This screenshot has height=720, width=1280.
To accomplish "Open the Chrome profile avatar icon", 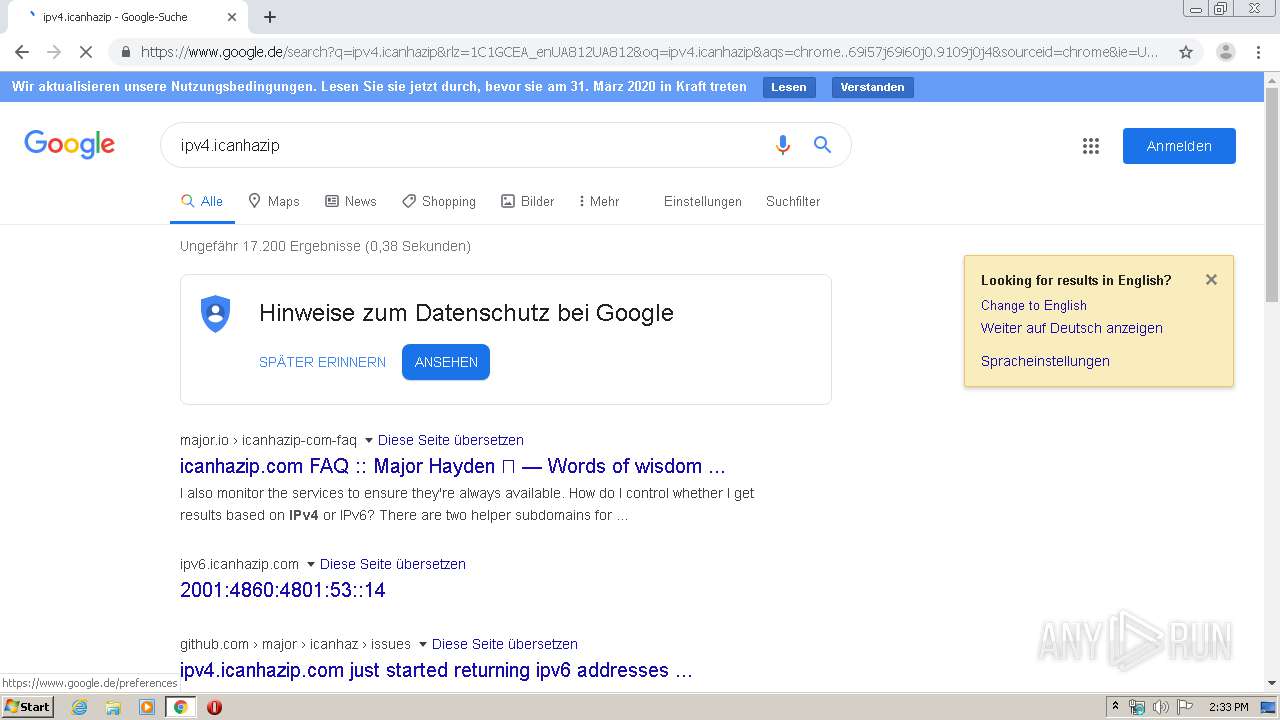I will coord(1226,52).
